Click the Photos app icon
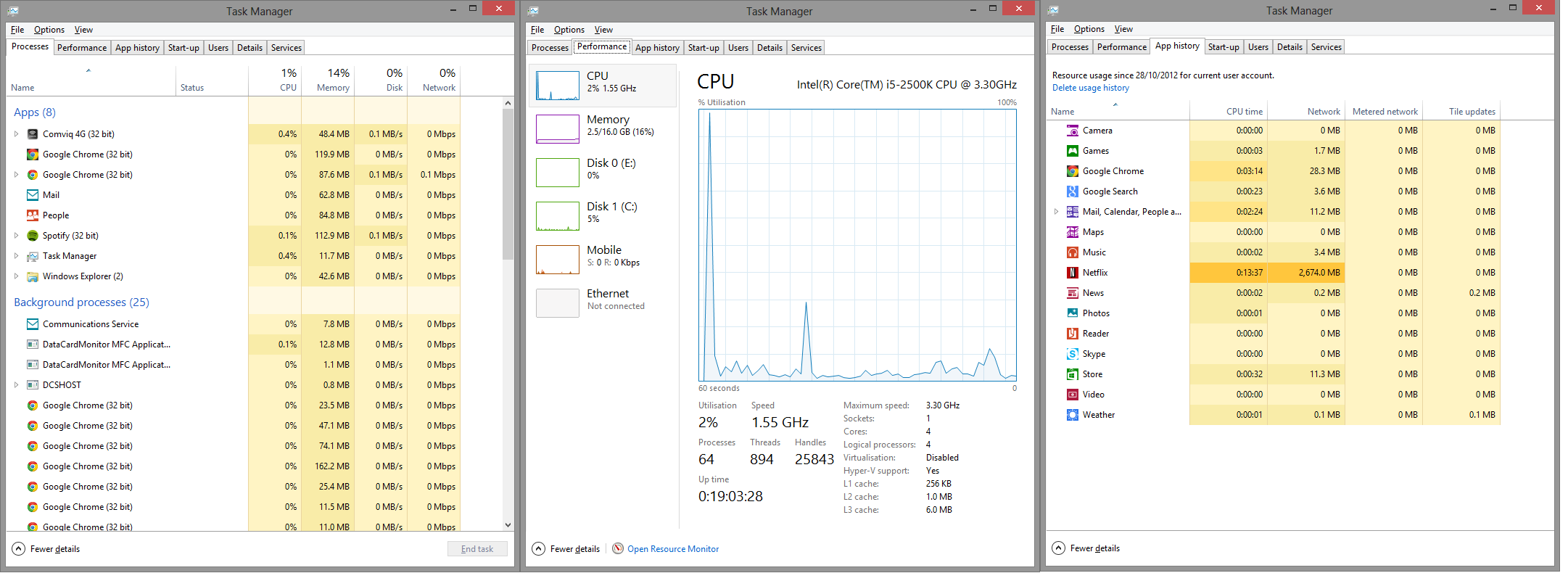Viewport: 1568px width, 573px height. [x=1073, y=313]
